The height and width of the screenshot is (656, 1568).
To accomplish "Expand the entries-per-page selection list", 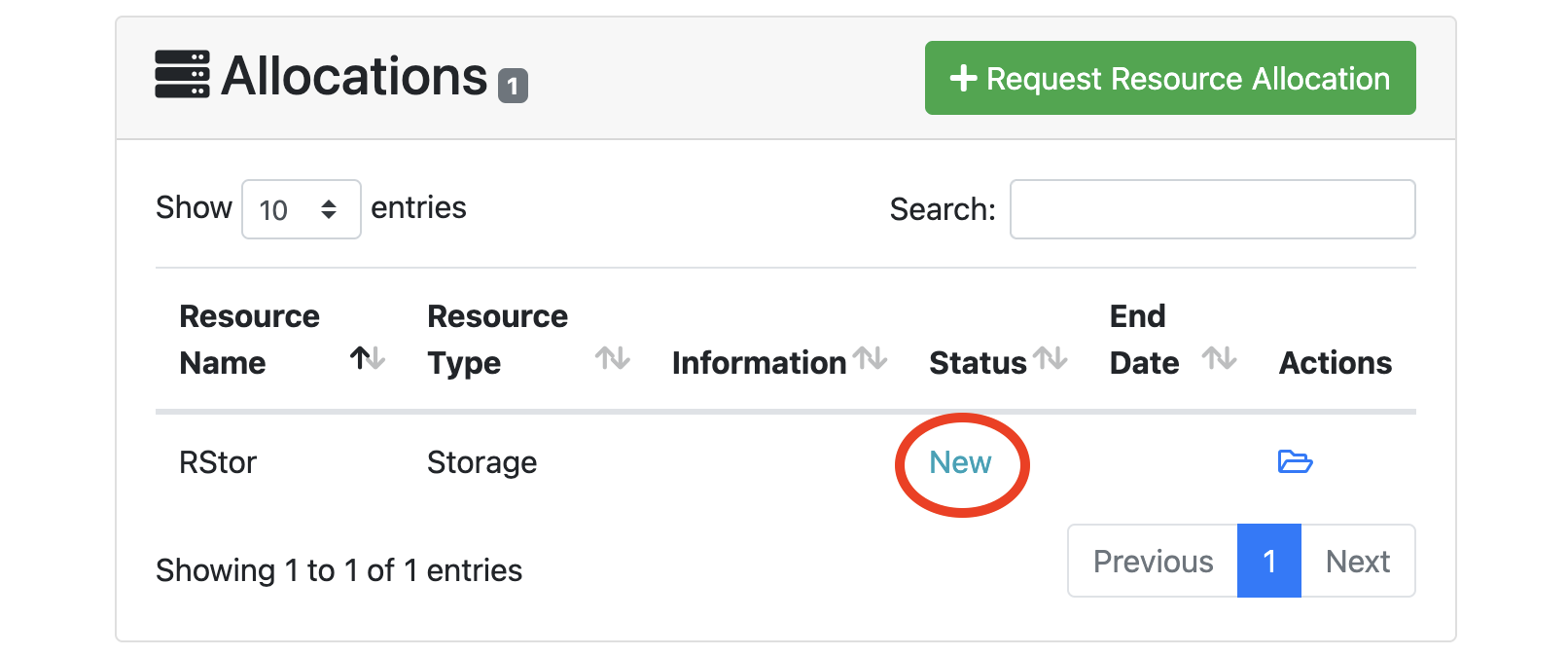I will [301, 208].
